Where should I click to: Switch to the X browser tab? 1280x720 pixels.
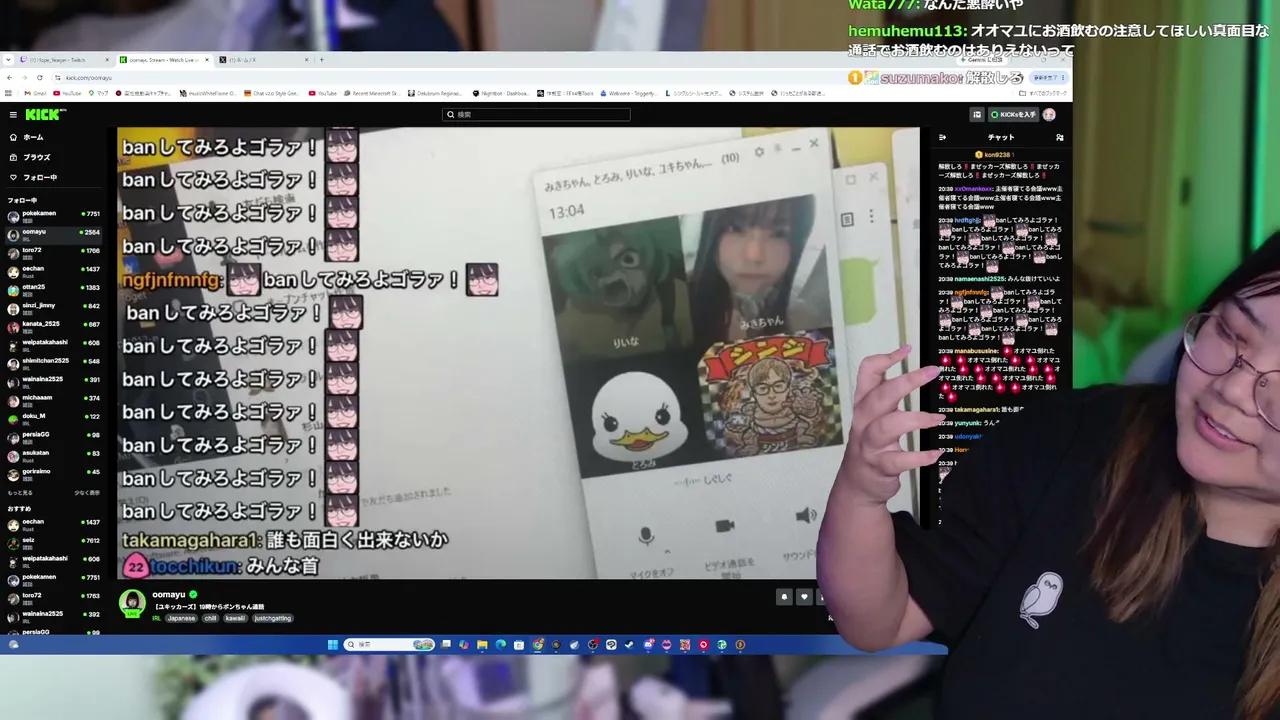click(262, 60)
